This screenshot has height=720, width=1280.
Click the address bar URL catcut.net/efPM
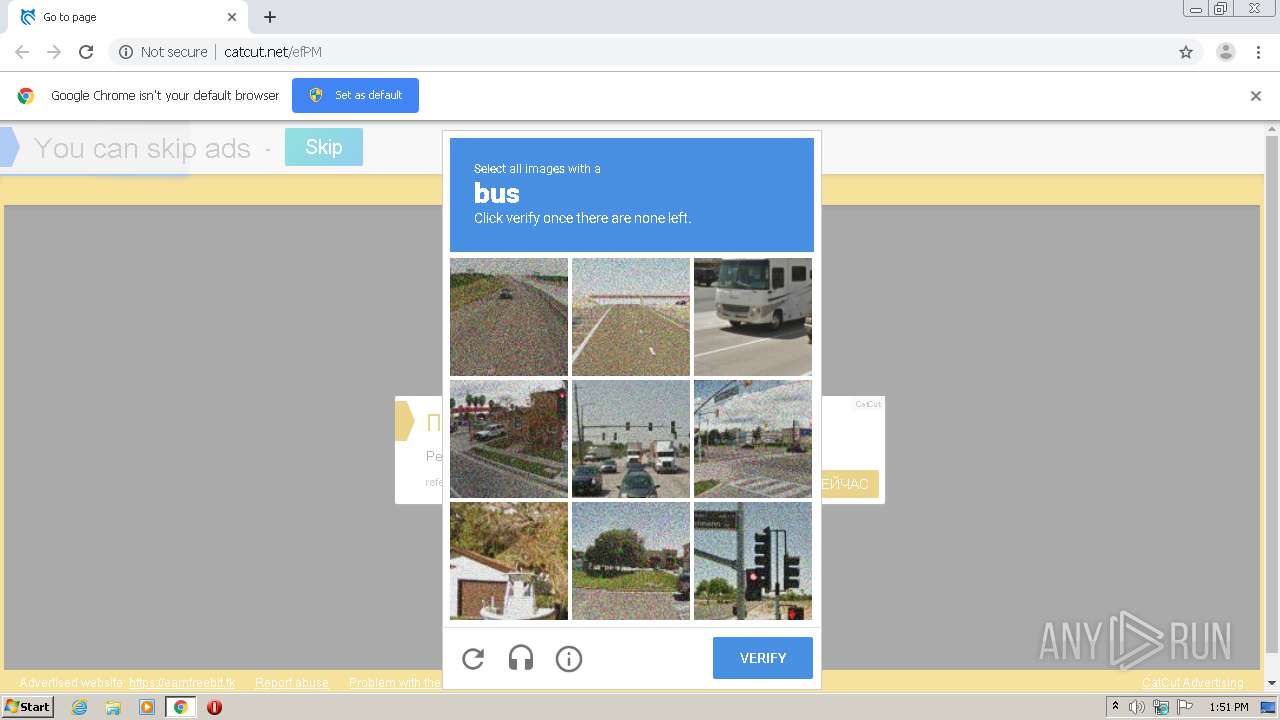273,52
